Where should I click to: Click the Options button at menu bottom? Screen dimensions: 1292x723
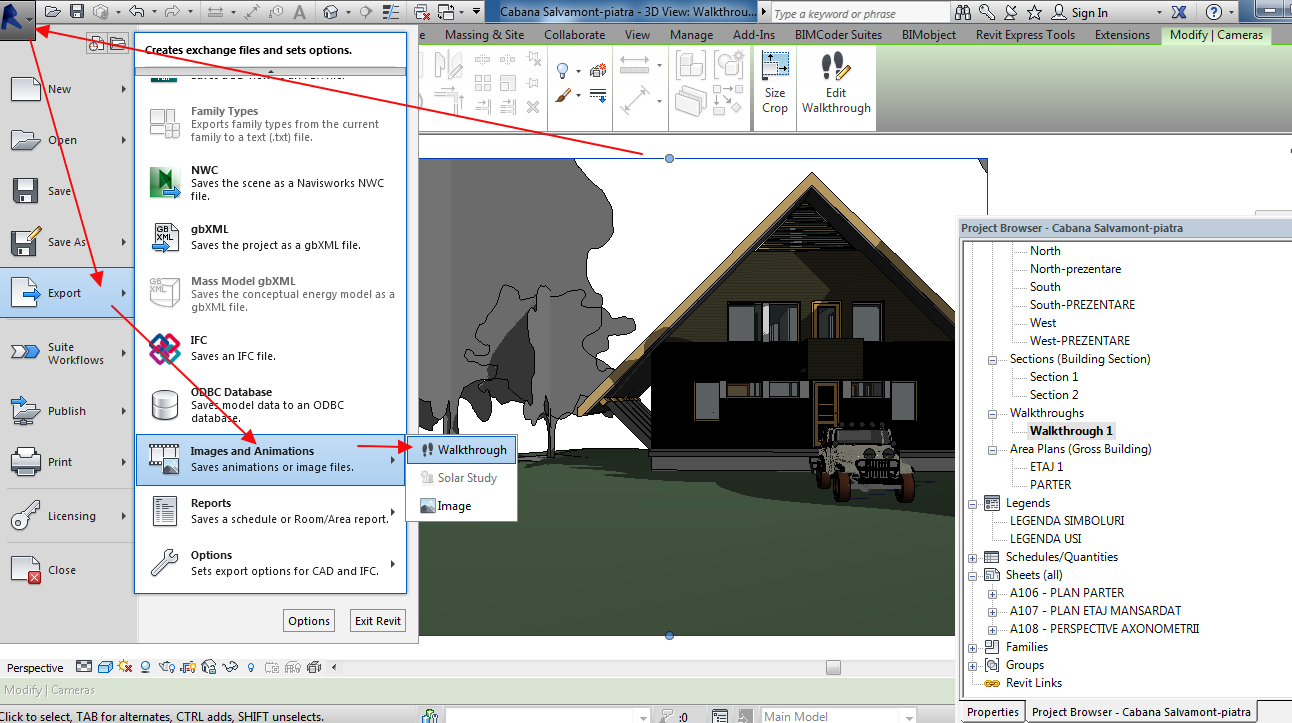pyautogui.click(x=309, y=621)
